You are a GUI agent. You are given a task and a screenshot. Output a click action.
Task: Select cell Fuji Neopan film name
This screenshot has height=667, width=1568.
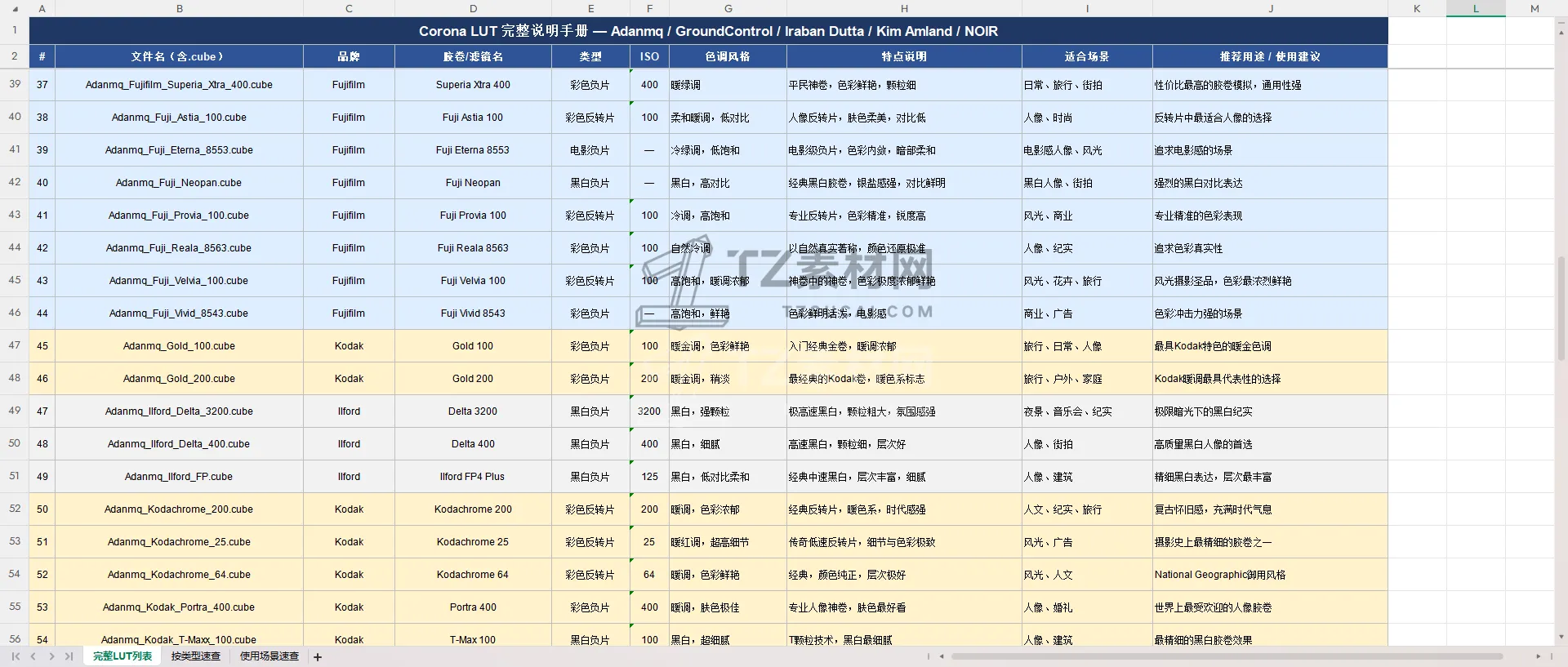(x=473, y=183)
